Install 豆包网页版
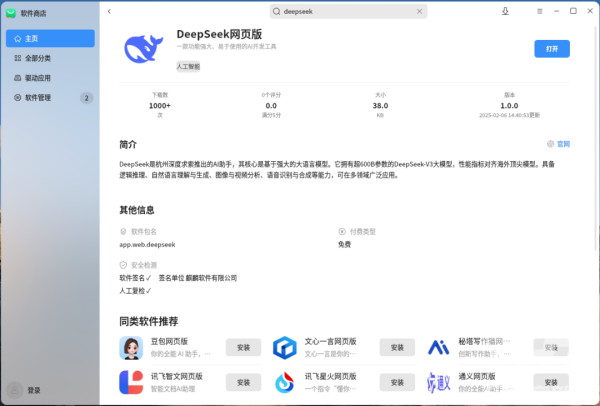 pos(243,347)
